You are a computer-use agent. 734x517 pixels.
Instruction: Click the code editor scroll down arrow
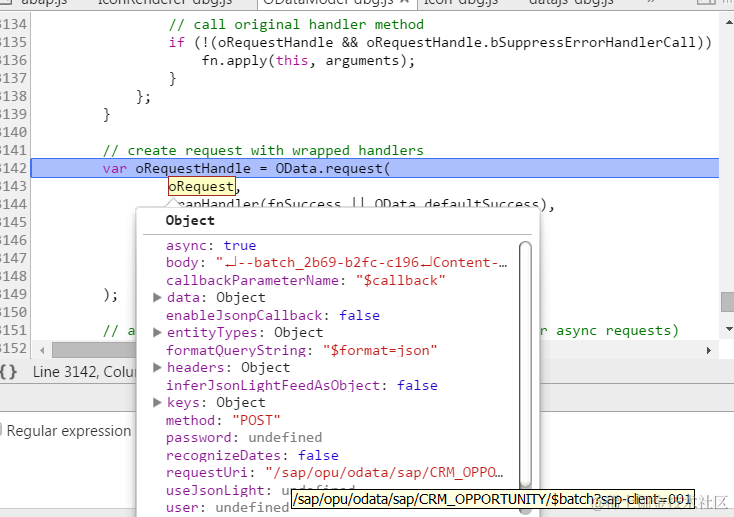tap(729, 329)
